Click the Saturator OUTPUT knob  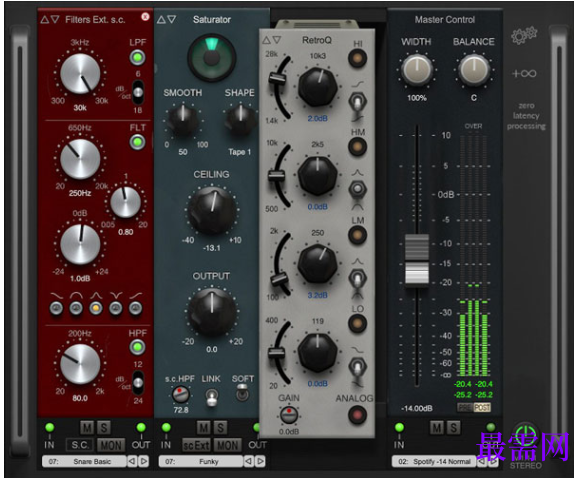tap(212, 312)
